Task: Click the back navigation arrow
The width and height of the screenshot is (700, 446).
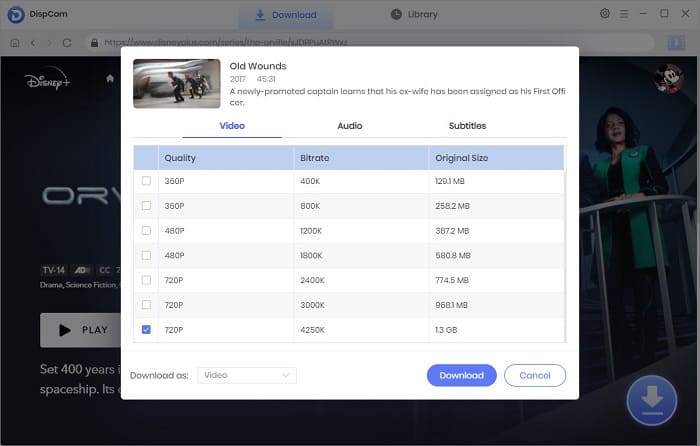Action: point(33,43)
